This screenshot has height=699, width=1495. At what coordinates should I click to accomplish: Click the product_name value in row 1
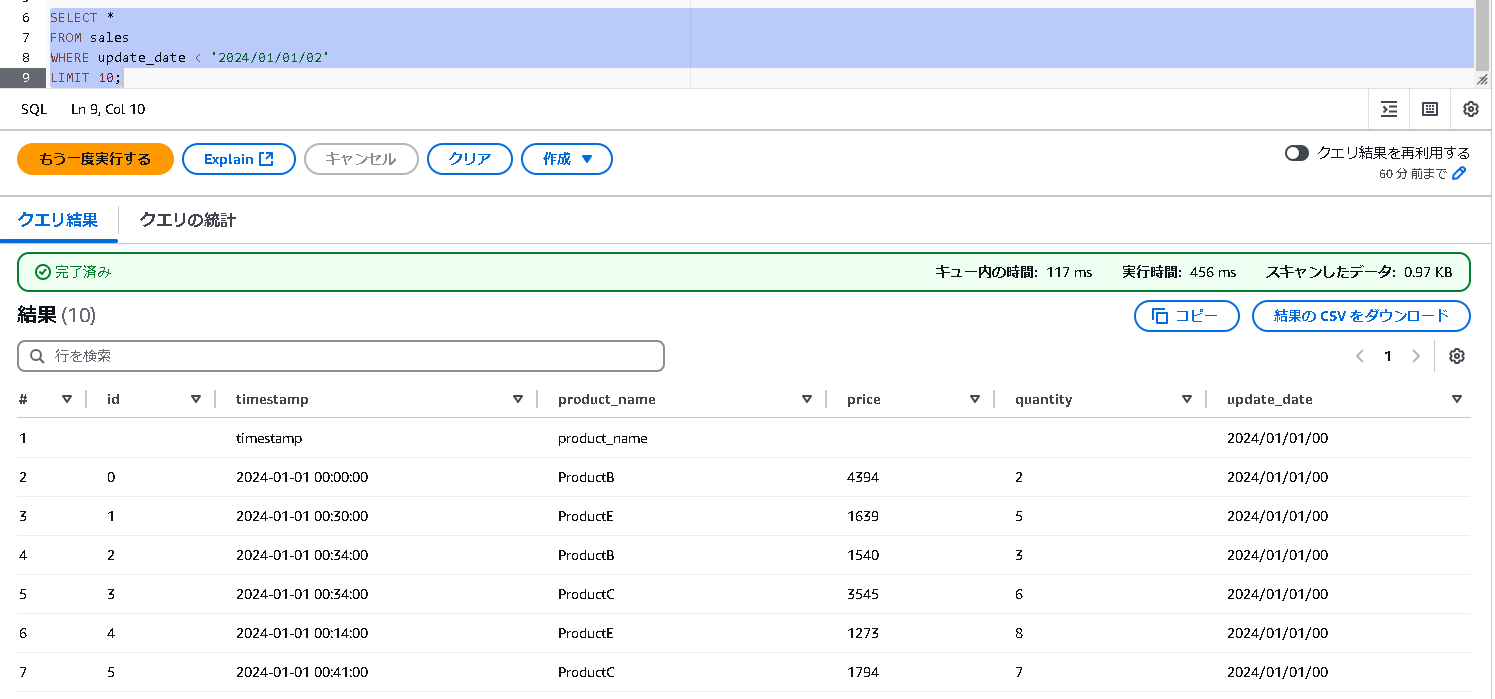coord(603,438)
